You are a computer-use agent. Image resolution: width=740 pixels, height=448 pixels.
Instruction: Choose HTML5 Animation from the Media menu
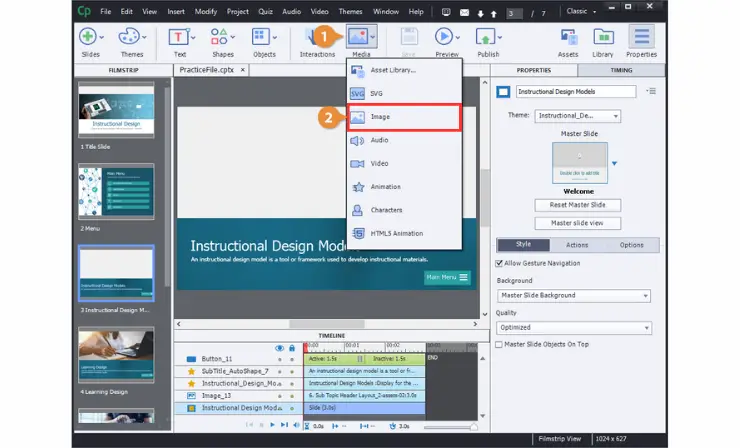(404, 233)
